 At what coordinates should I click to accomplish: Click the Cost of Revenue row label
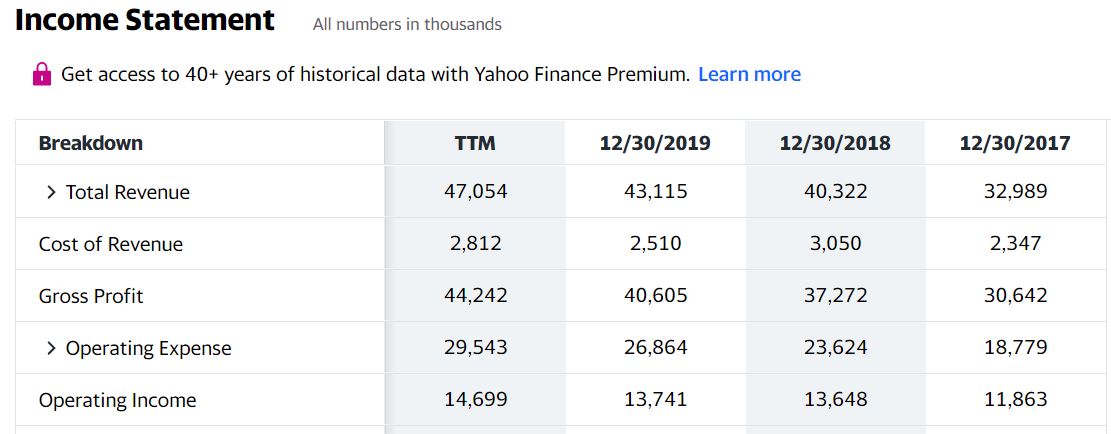(x=111, y=244)
